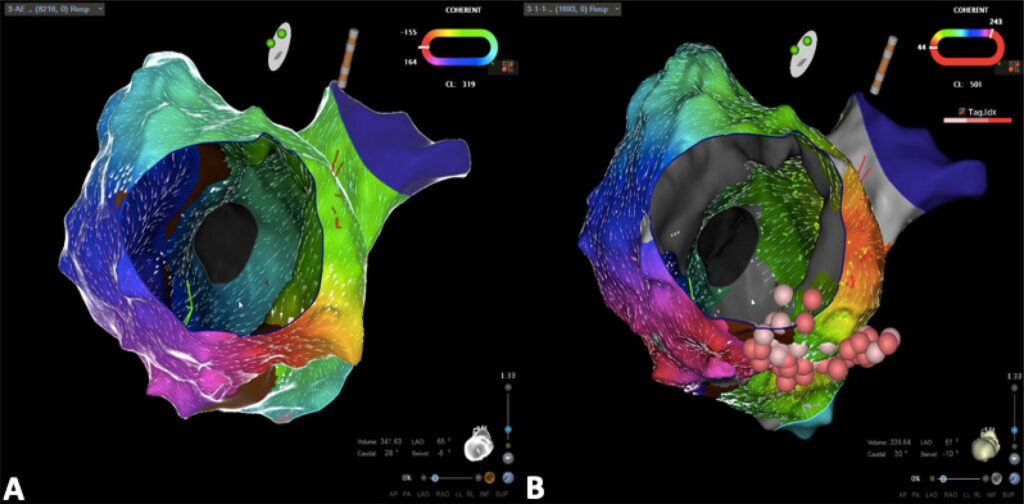
Task: Select the SUP view in panel A
Action: (x=502, y=494)
